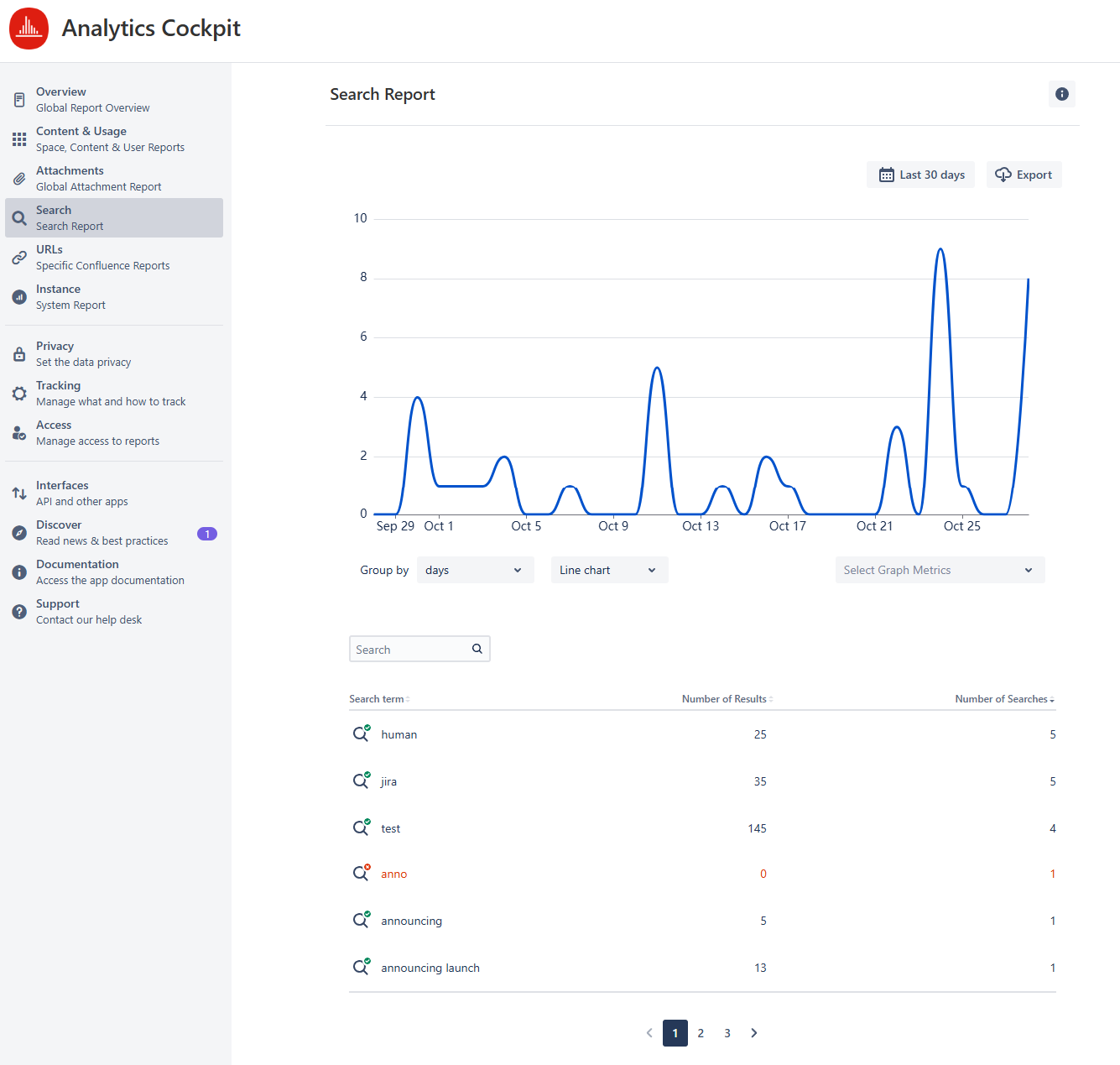The height and width of the screenshot is (1065, 1120).
Task: Open the Overview menu item
Action: [x=92, y=100]
